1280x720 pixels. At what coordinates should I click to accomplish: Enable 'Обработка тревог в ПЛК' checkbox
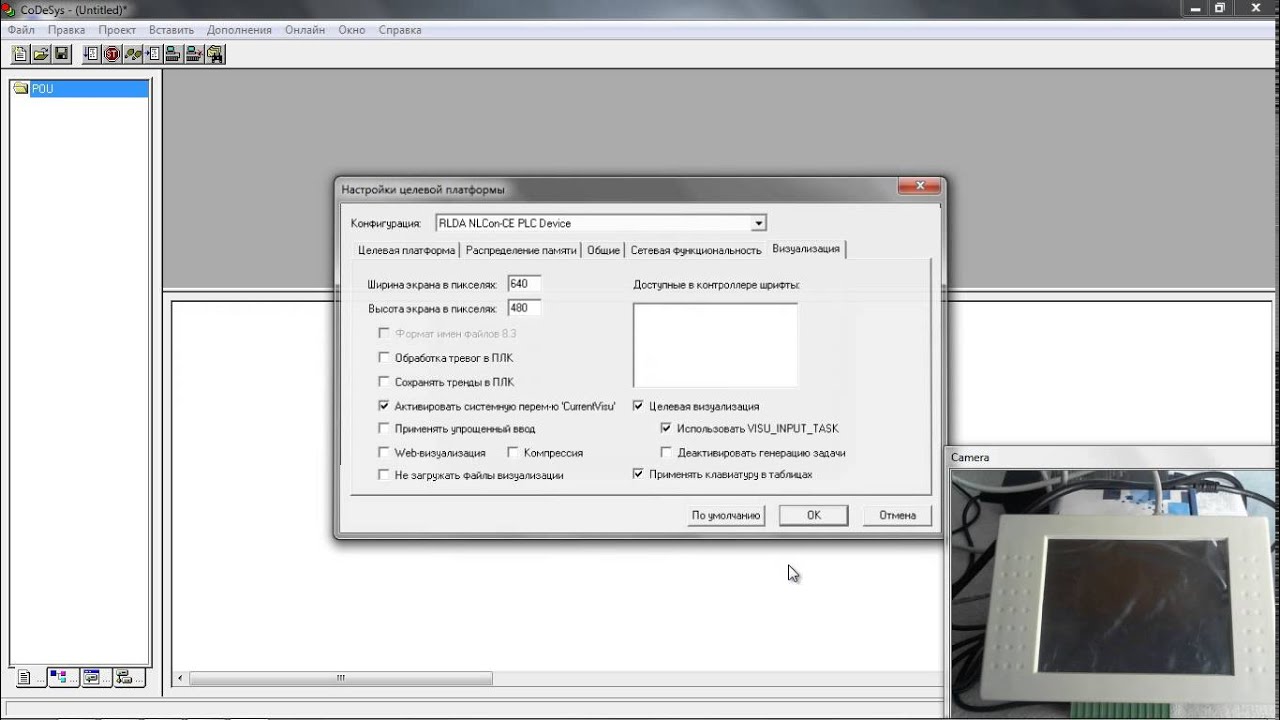pyautogui.click(x=384, y=357)
